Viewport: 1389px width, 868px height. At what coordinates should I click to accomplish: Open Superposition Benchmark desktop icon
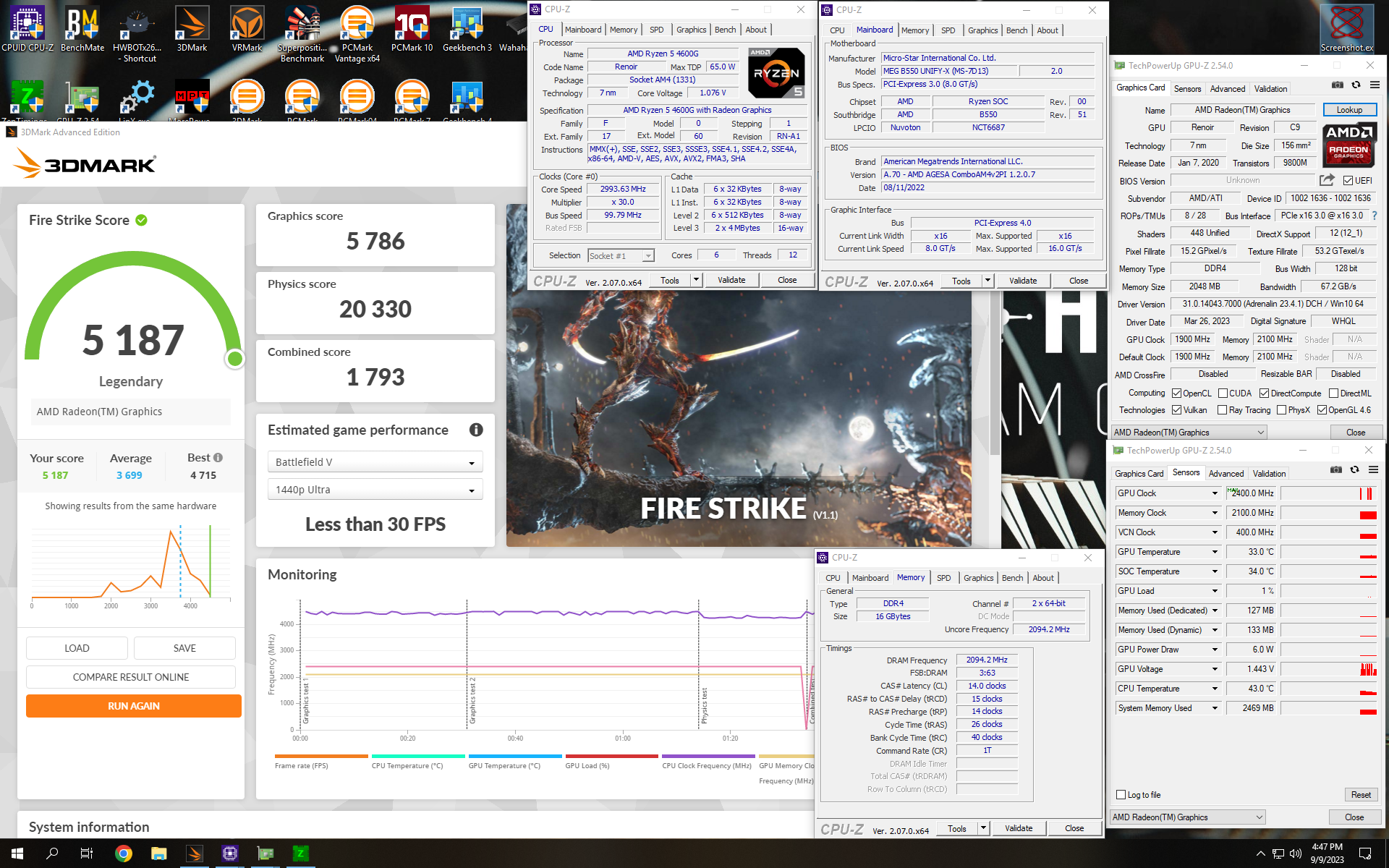tap(302, 33)
